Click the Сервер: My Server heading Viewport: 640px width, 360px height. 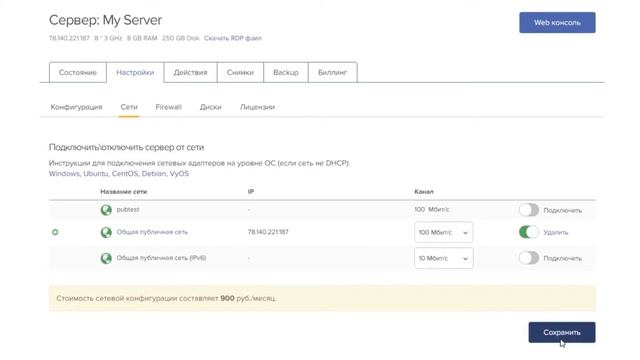[x=105, y=20]
